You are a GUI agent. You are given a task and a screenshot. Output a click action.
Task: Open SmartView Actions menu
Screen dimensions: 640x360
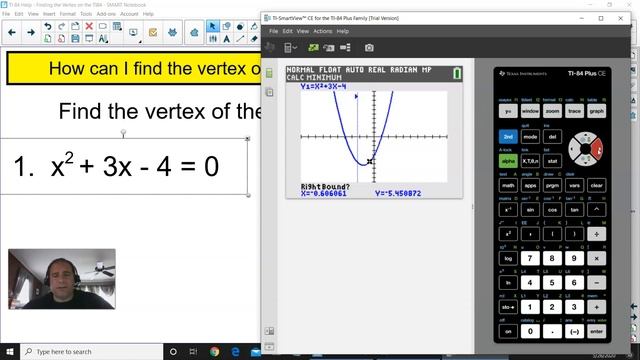pos(322,31)
